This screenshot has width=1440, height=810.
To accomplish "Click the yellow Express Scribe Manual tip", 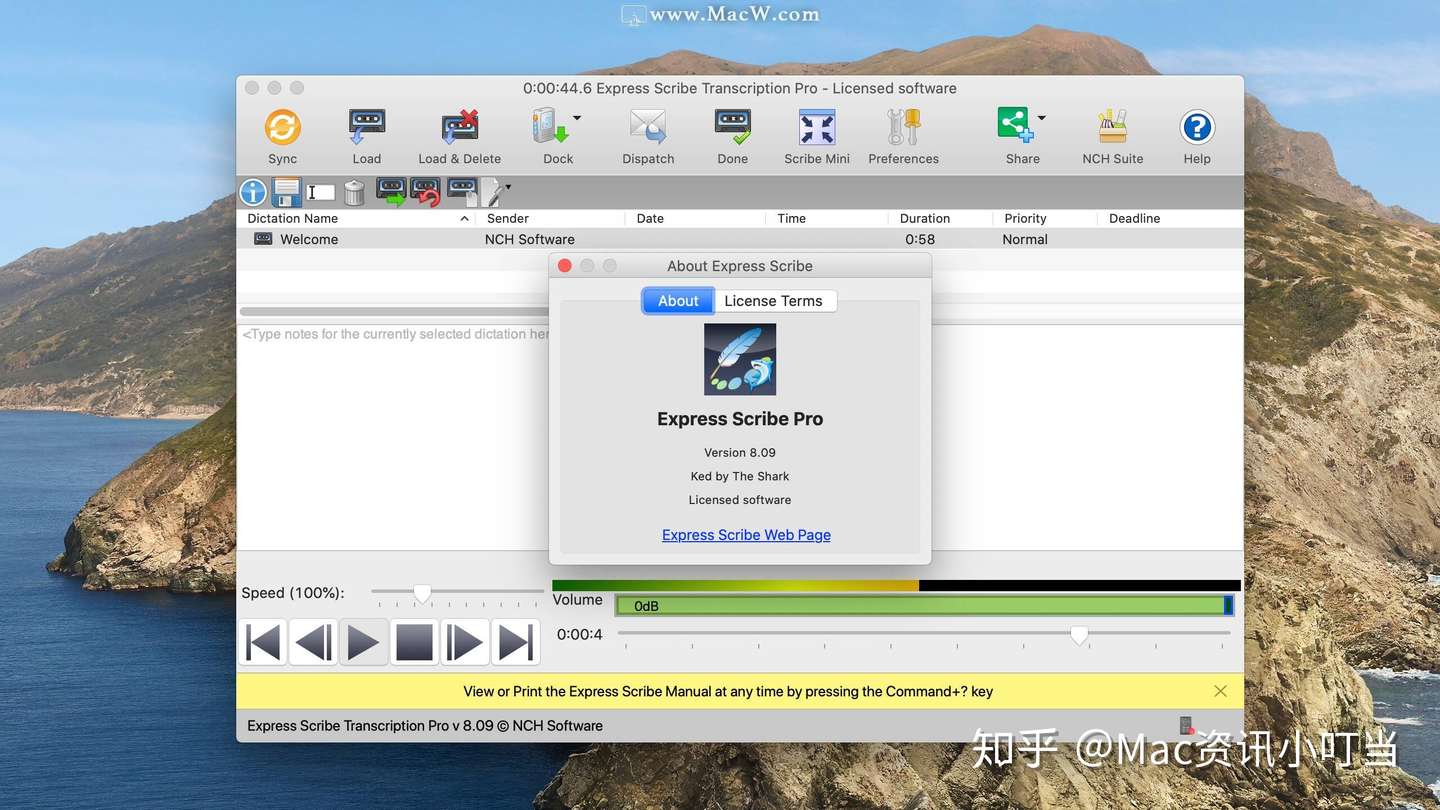I will coord(728,691).
